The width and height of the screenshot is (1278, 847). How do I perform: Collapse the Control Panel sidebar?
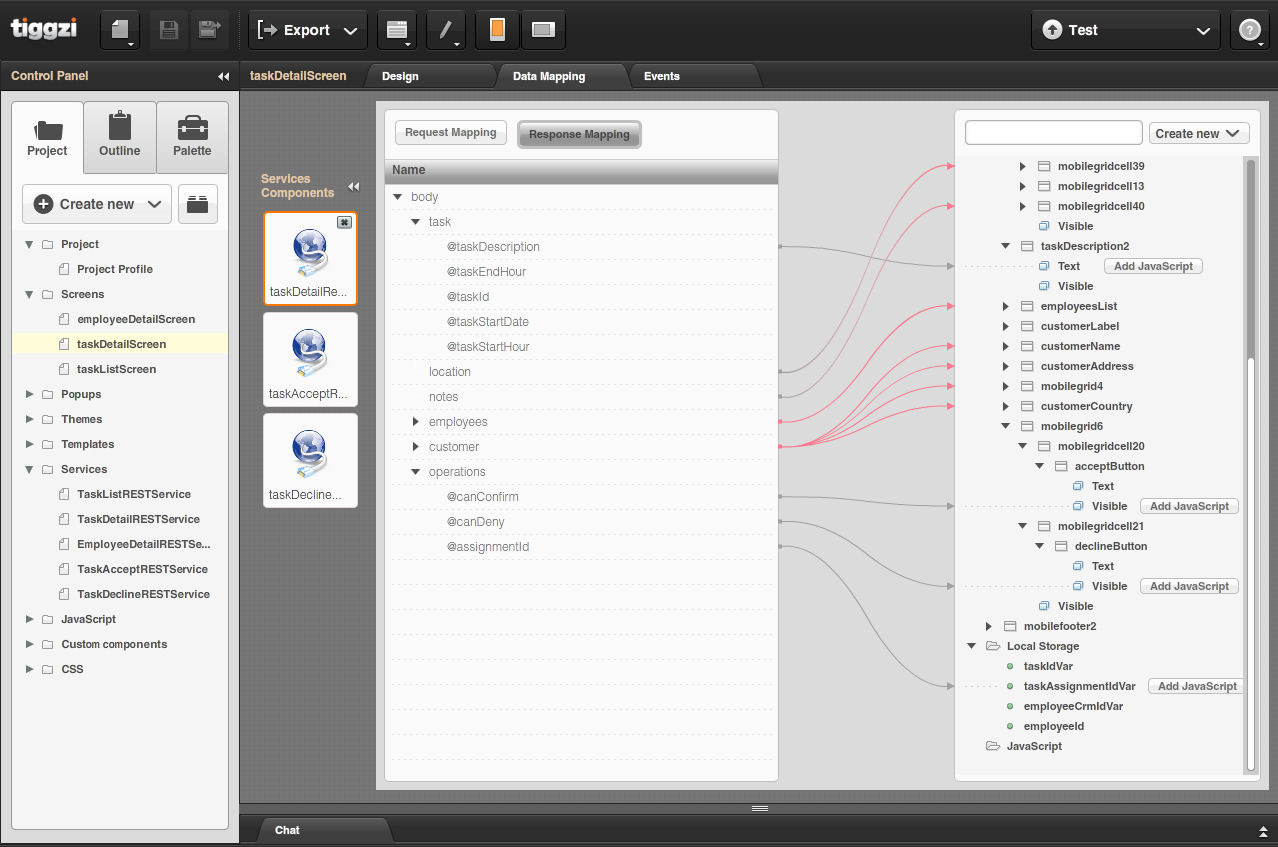[x=223, y=76]
